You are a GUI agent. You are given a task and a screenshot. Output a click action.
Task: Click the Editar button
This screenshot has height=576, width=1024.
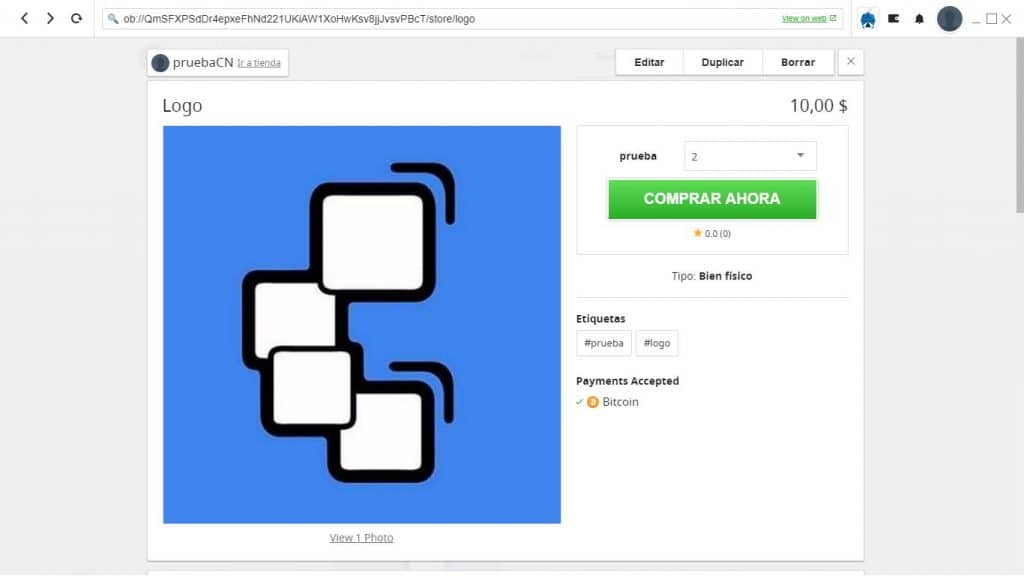tap(649, 62)
